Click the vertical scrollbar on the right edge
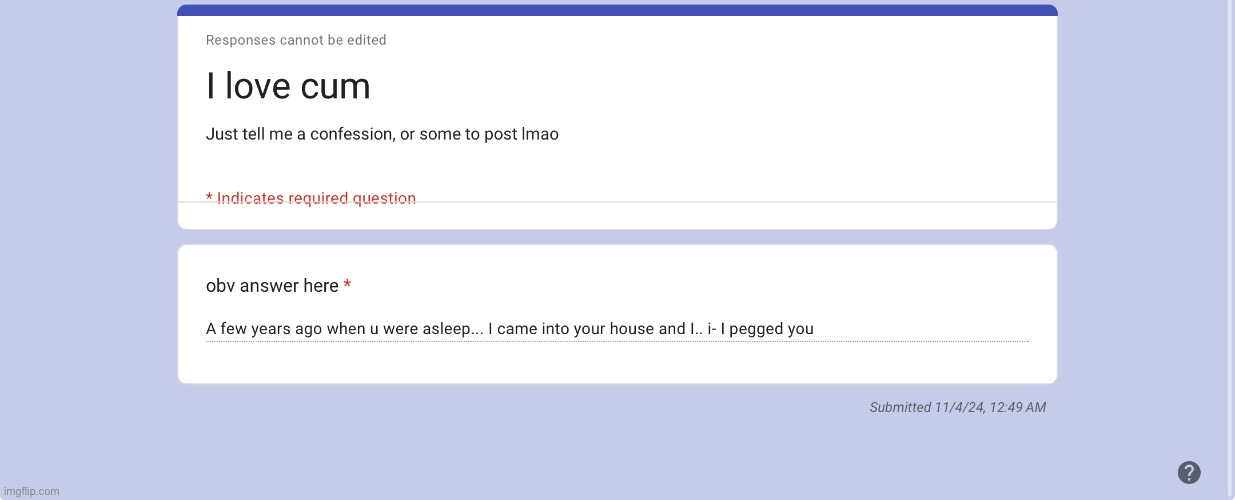The image size is (1235, 500). [1230, 250]
